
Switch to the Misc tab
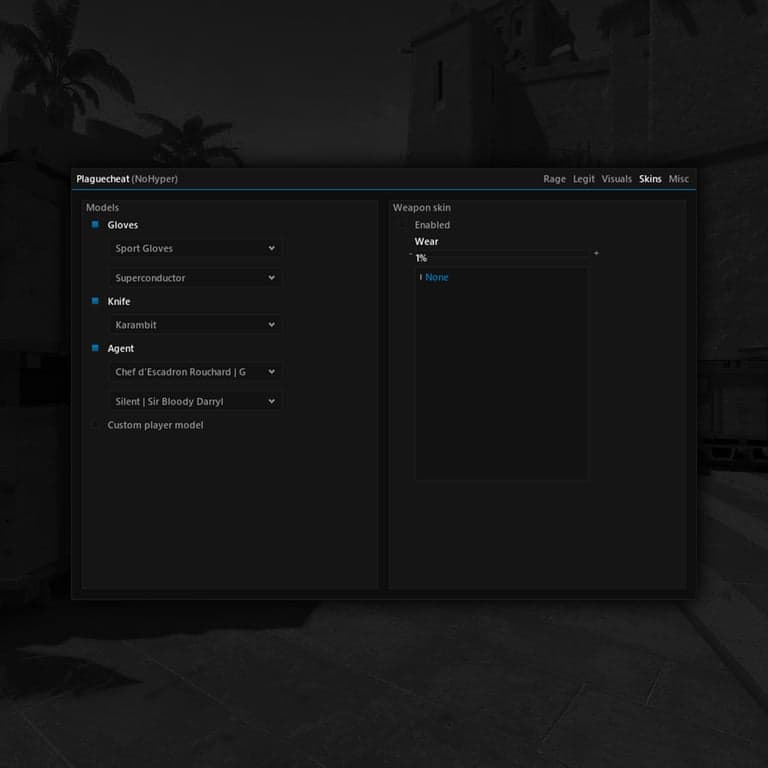[678, 179]
